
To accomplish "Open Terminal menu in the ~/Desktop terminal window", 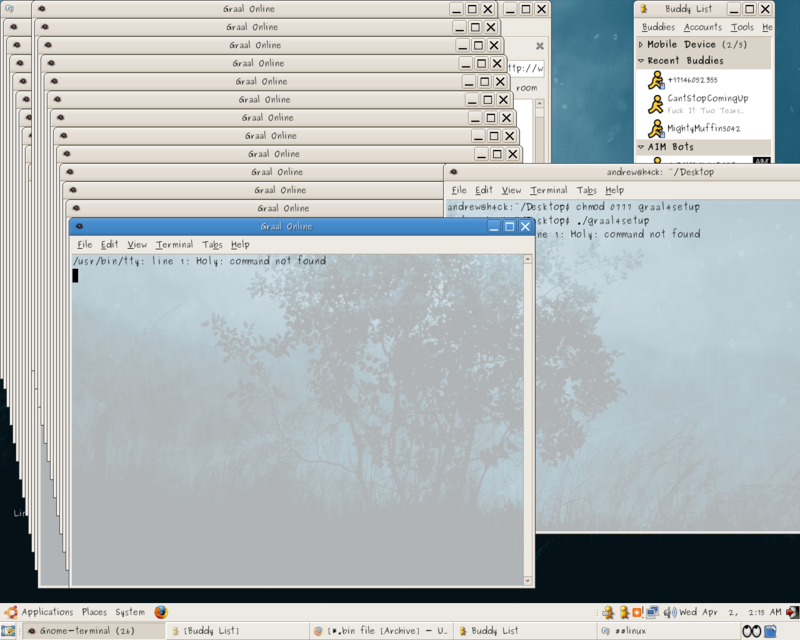I will point(549,190).
